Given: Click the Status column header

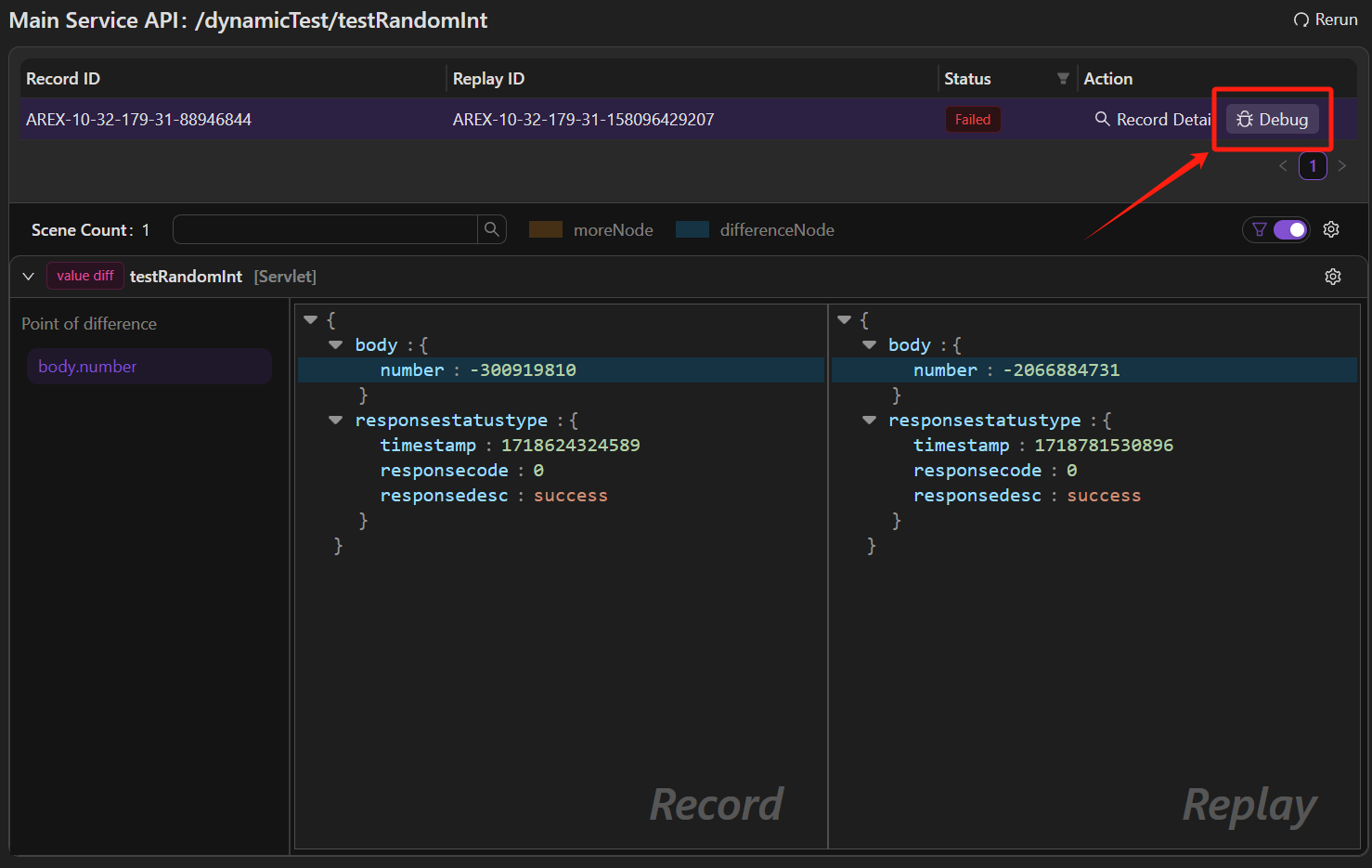Looking at the screenshot, I should (967, 79).
